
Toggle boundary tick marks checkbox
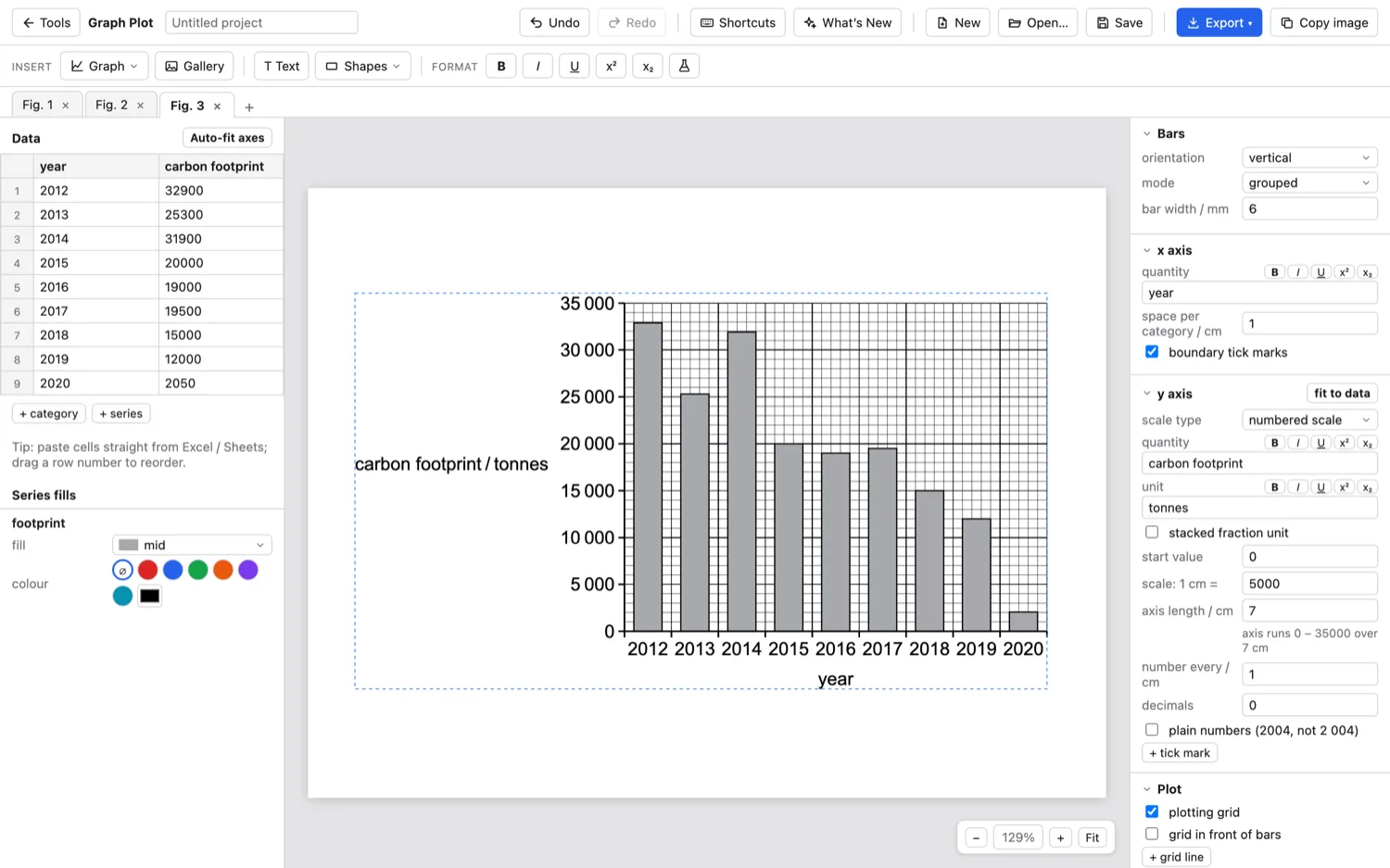[1152, 352]
